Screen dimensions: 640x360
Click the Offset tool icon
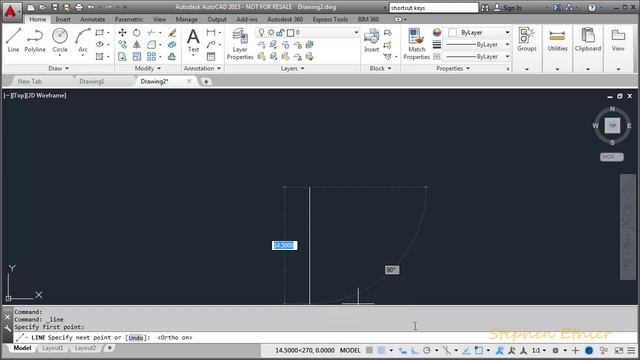pyautogui.click(x=172, y=56)
